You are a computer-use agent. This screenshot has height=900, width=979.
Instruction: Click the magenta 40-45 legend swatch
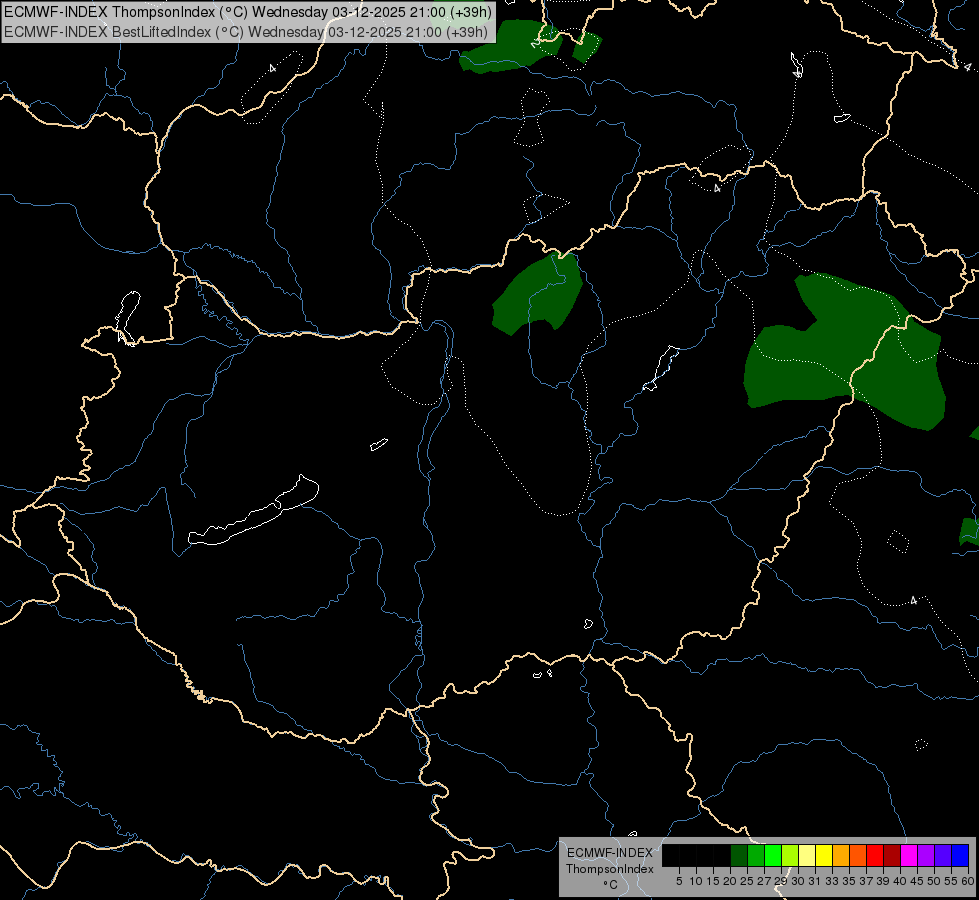(909, 855)
